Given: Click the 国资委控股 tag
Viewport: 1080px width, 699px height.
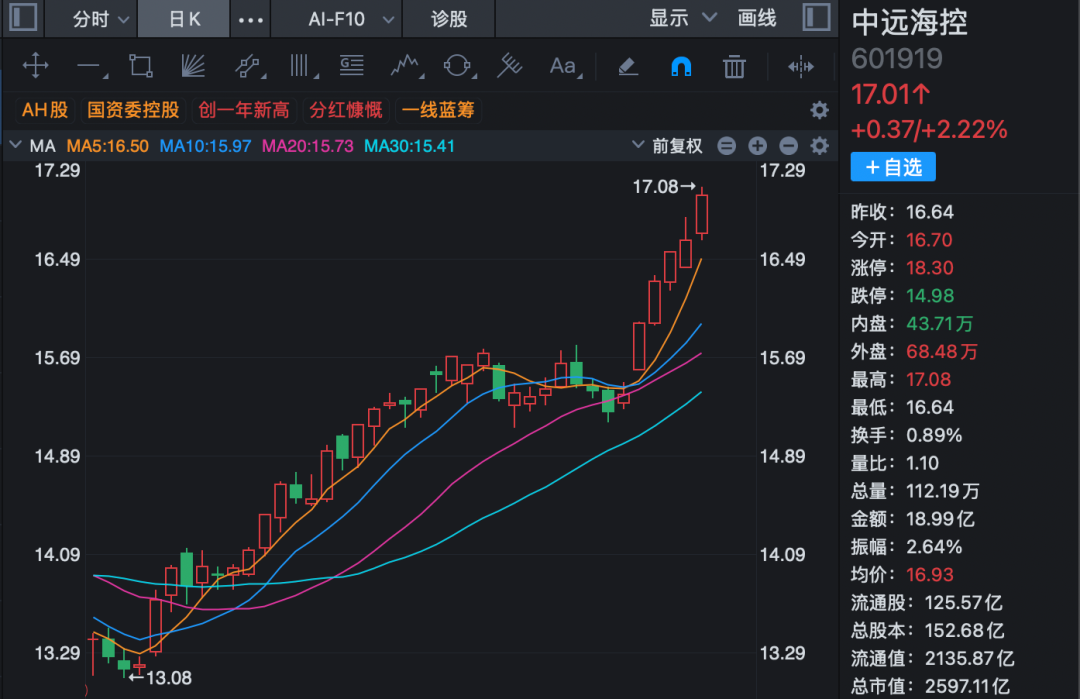Looking at the screenshot, I should (133, 110).
